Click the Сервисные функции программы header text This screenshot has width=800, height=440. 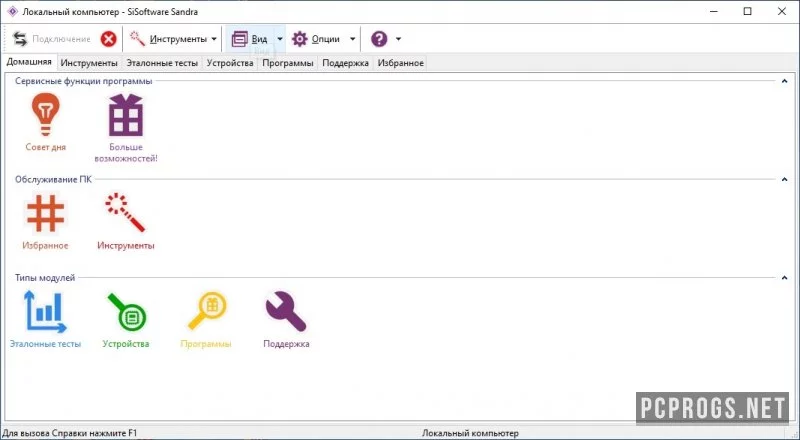tap(83, 81)
